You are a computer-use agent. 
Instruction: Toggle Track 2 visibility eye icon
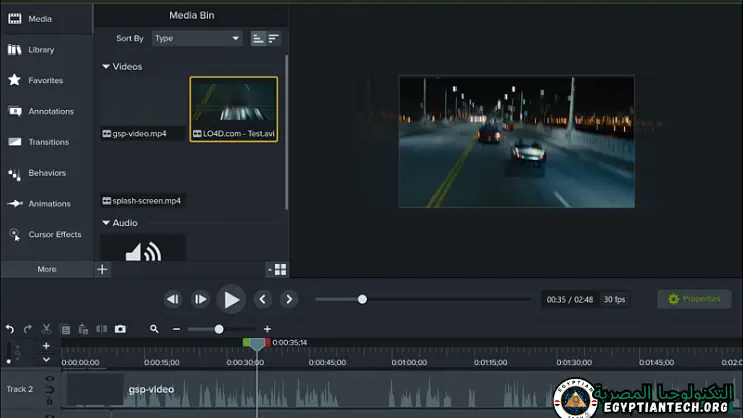50,379
